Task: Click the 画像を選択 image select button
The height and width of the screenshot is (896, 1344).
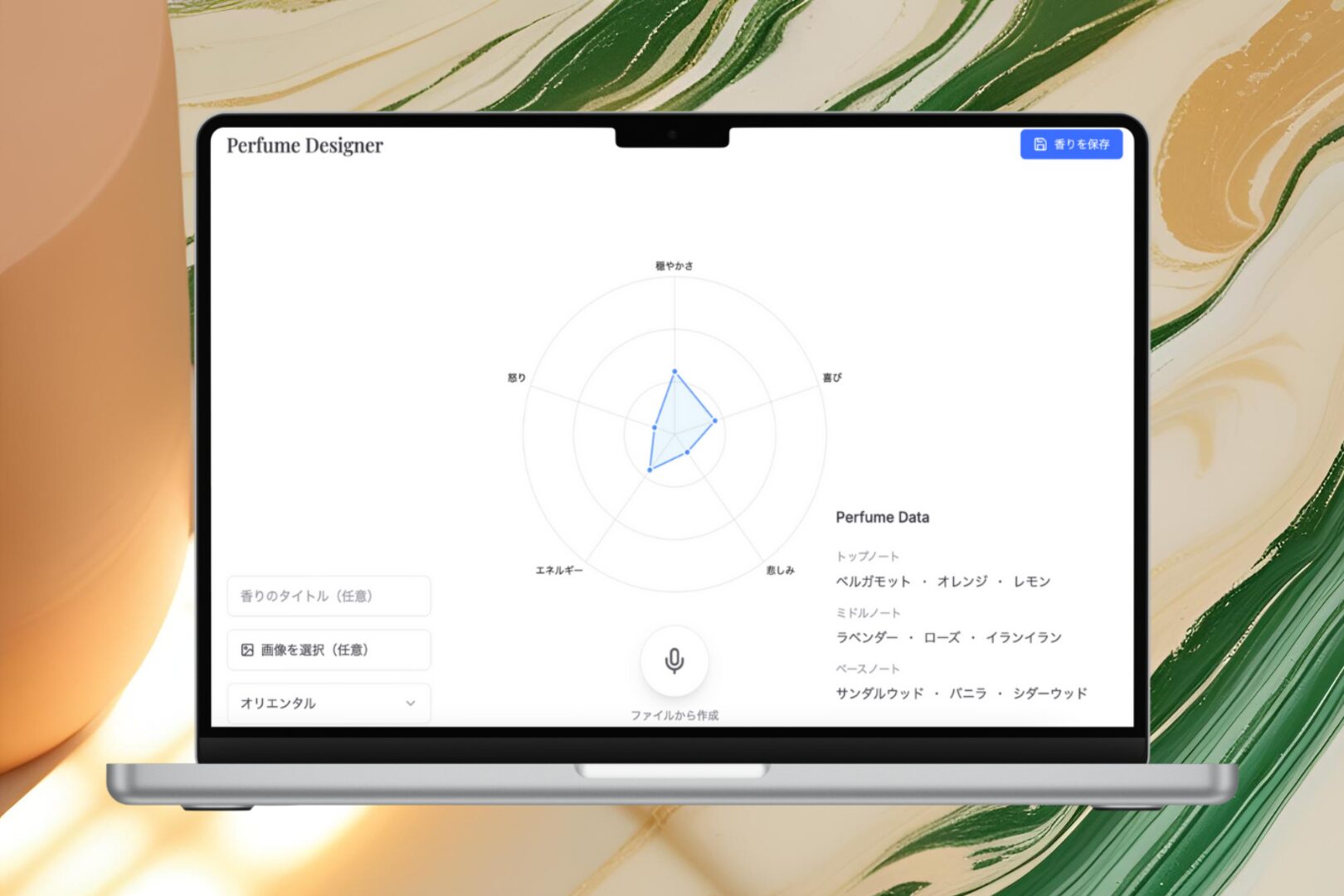Action: coord(329,650)
